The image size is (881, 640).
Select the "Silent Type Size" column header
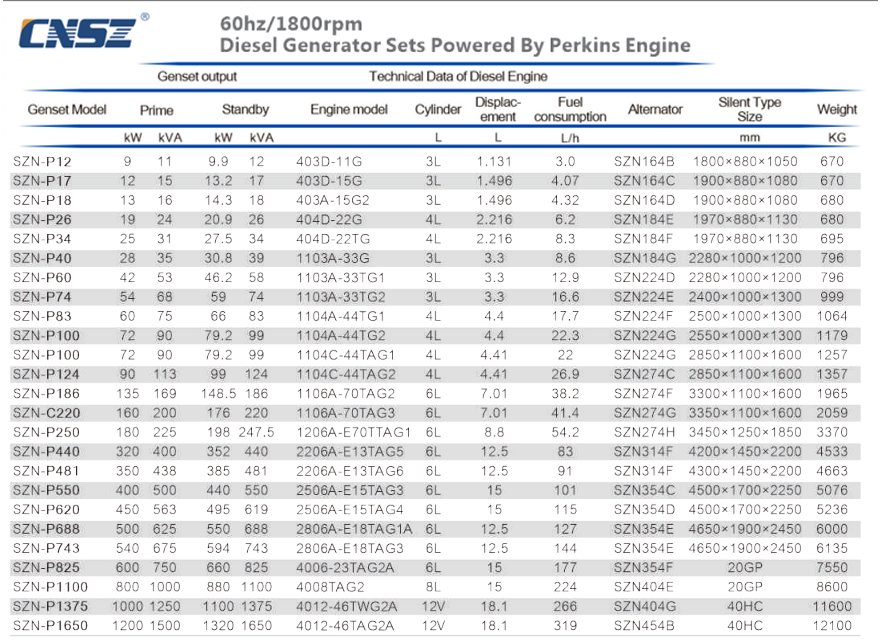point(750,110)
